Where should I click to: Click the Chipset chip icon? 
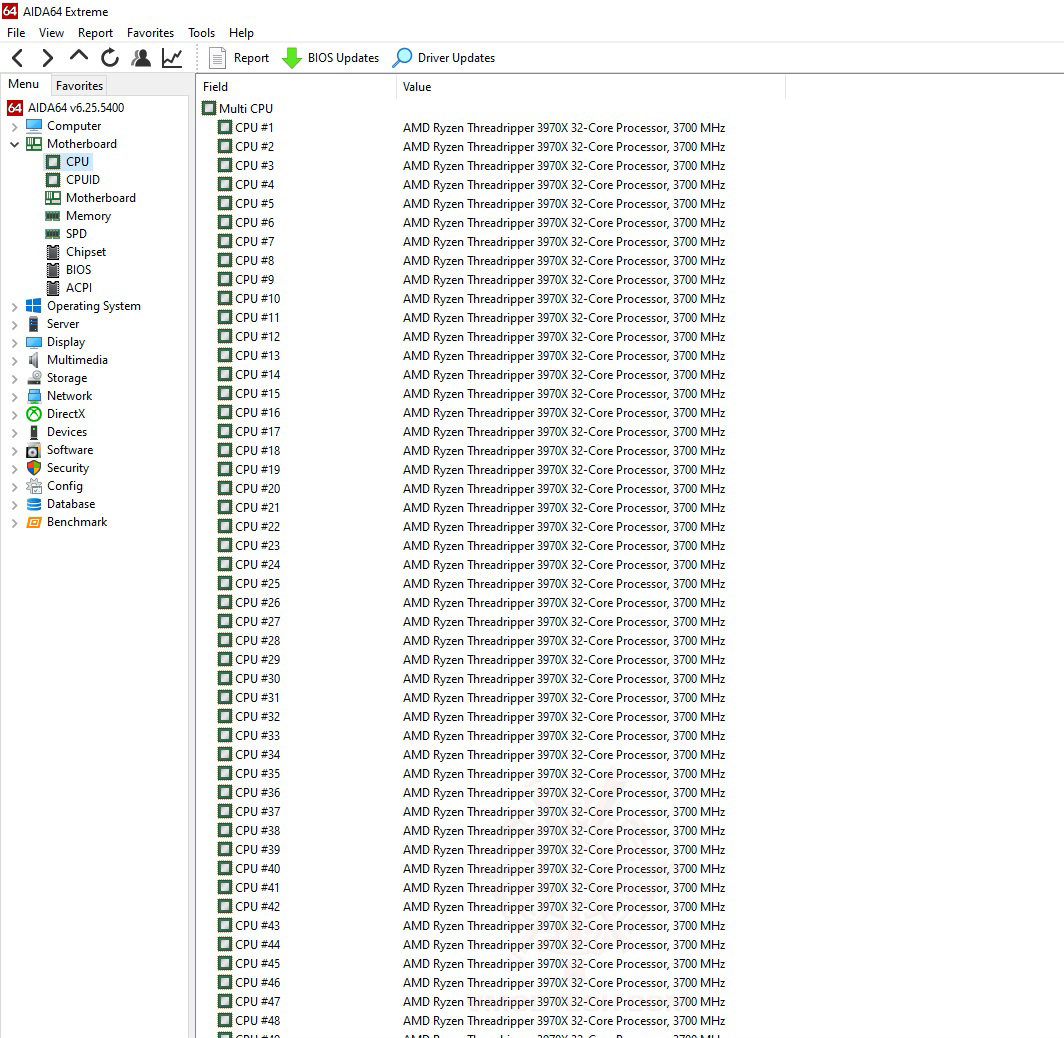tap(53, 252)
